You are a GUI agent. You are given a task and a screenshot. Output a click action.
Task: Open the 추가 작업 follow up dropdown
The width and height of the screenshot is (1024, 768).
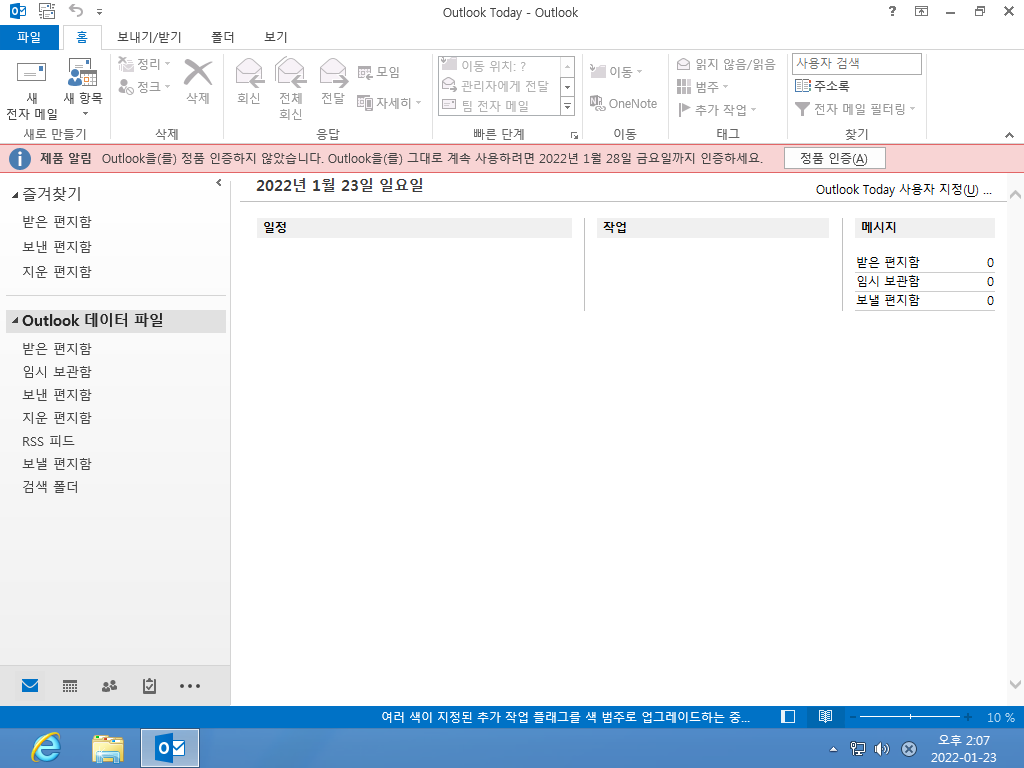717,110
